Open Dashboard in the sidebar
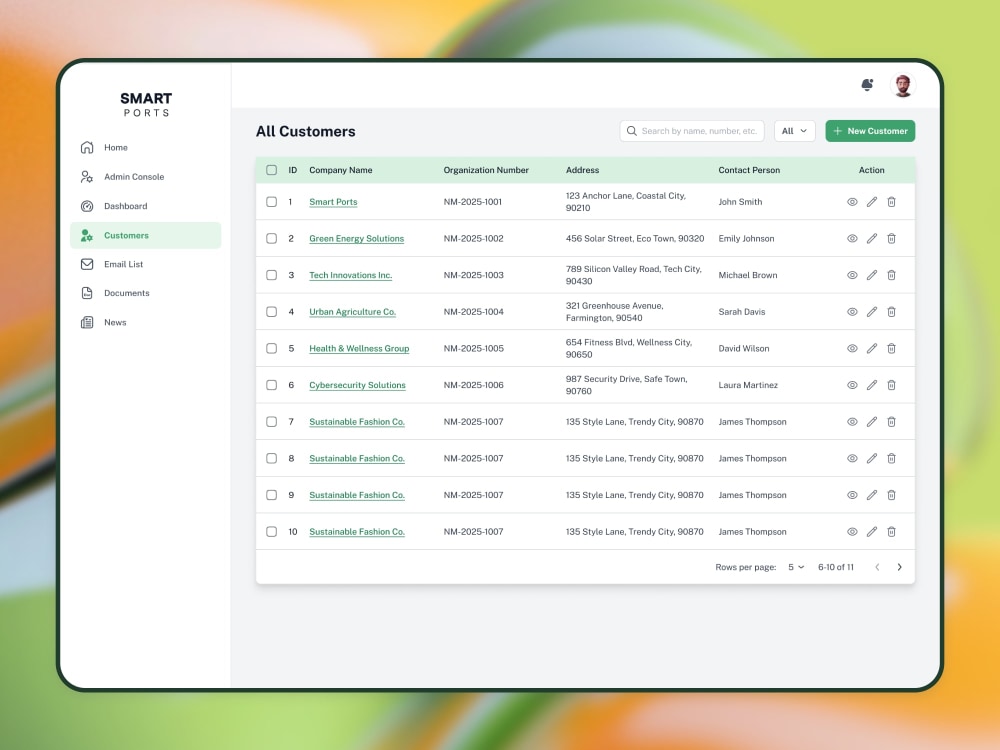The image size is (1000, 750). pyautogui.click(x=145, y=207)
